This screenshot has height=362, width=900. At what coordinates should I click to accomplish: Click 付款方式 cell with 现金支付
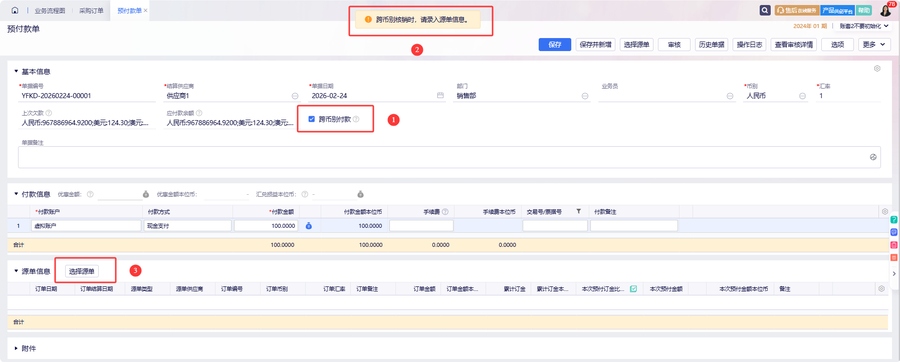click(188, 226)
